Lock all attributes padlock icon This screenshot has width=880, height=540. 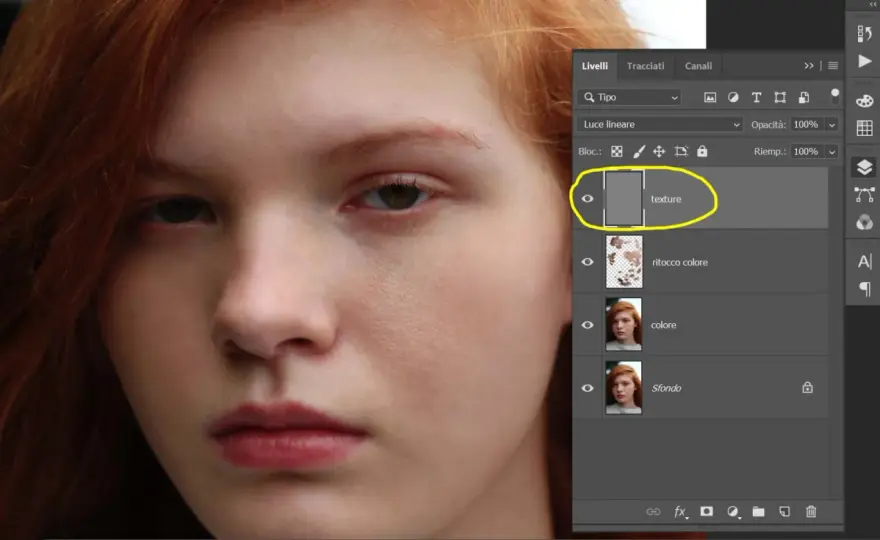coord(702,151)
